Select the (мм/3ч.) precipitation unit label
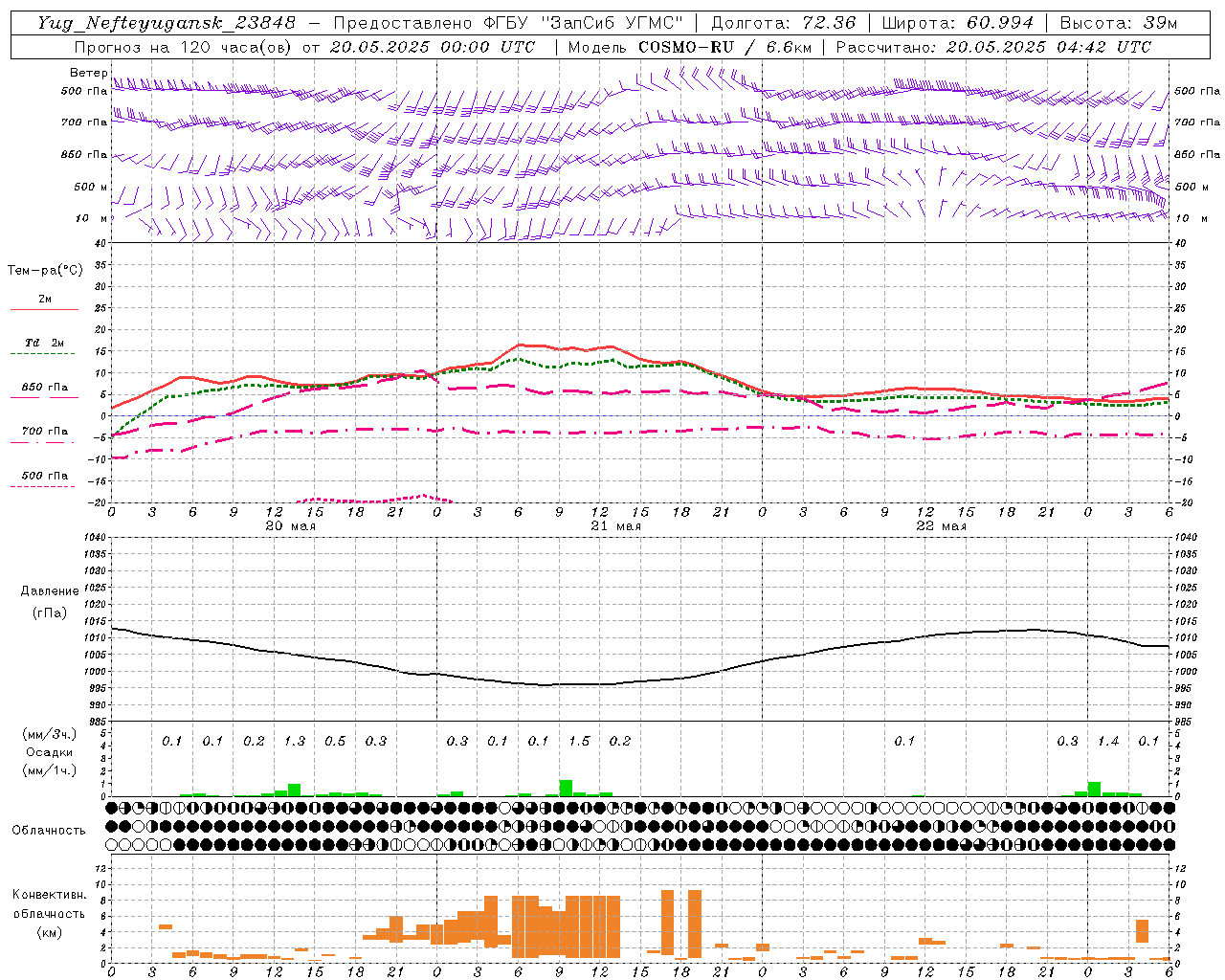Screen dimensions: 1225x980 pyautogui.click(x=49, y=734)
